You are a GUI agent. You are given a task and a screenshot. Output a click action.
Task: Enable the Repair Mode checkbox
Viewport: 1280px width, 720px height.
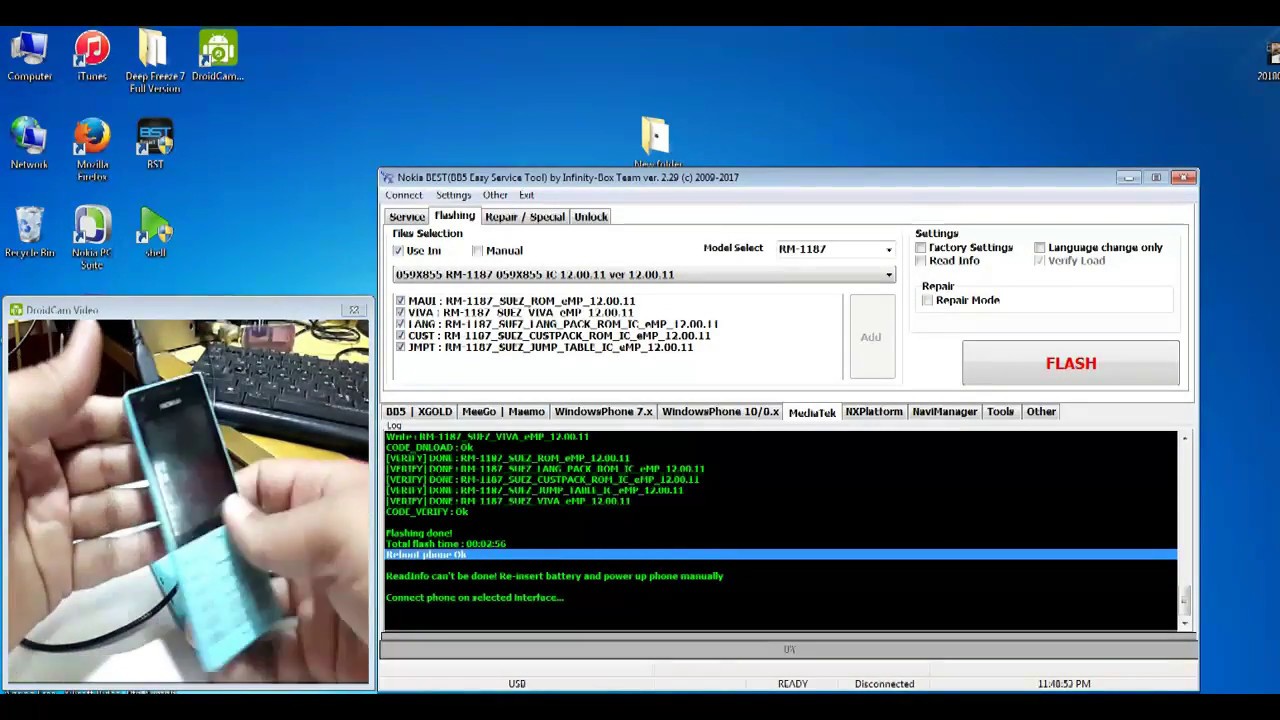(928, 300)
